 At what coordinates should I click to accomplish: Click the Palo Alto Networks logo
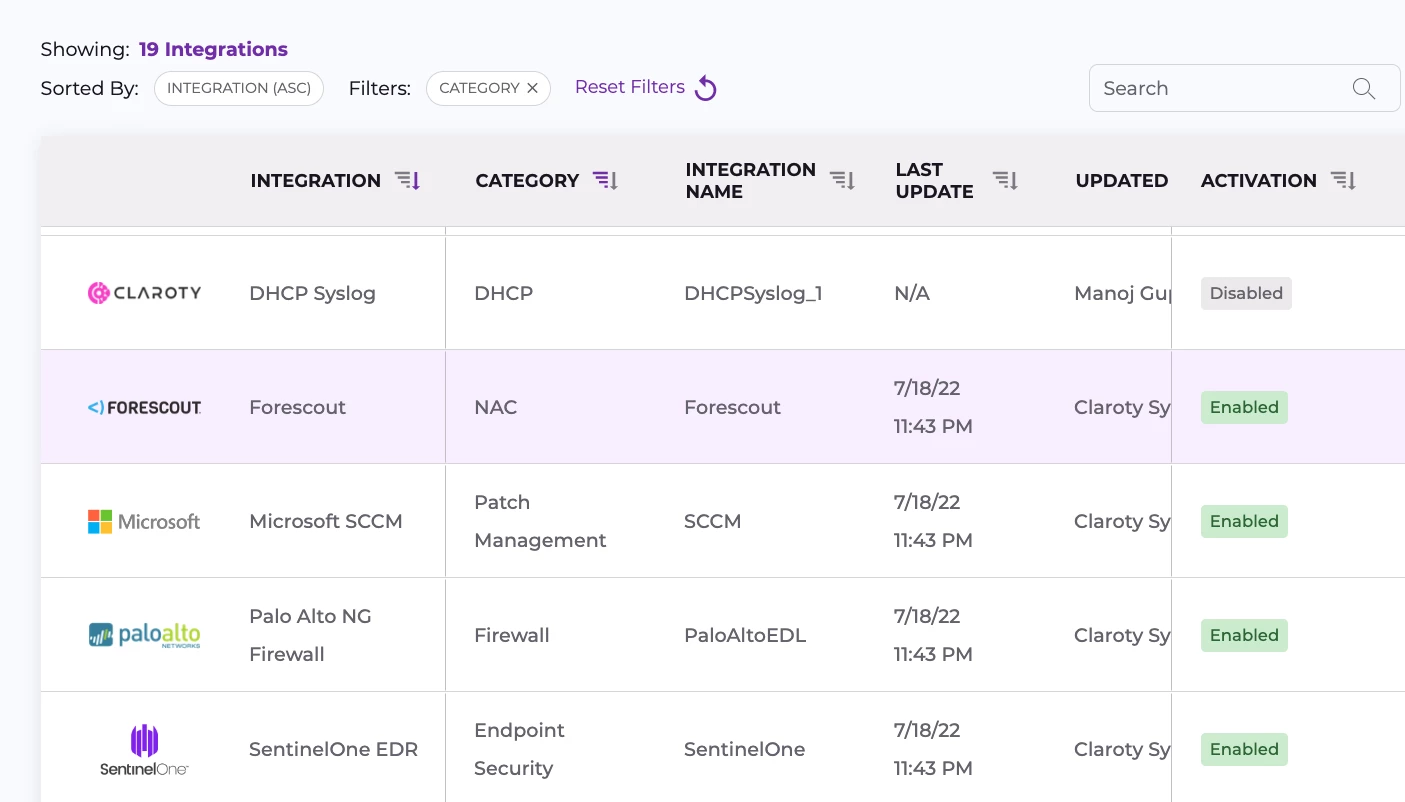144,635
